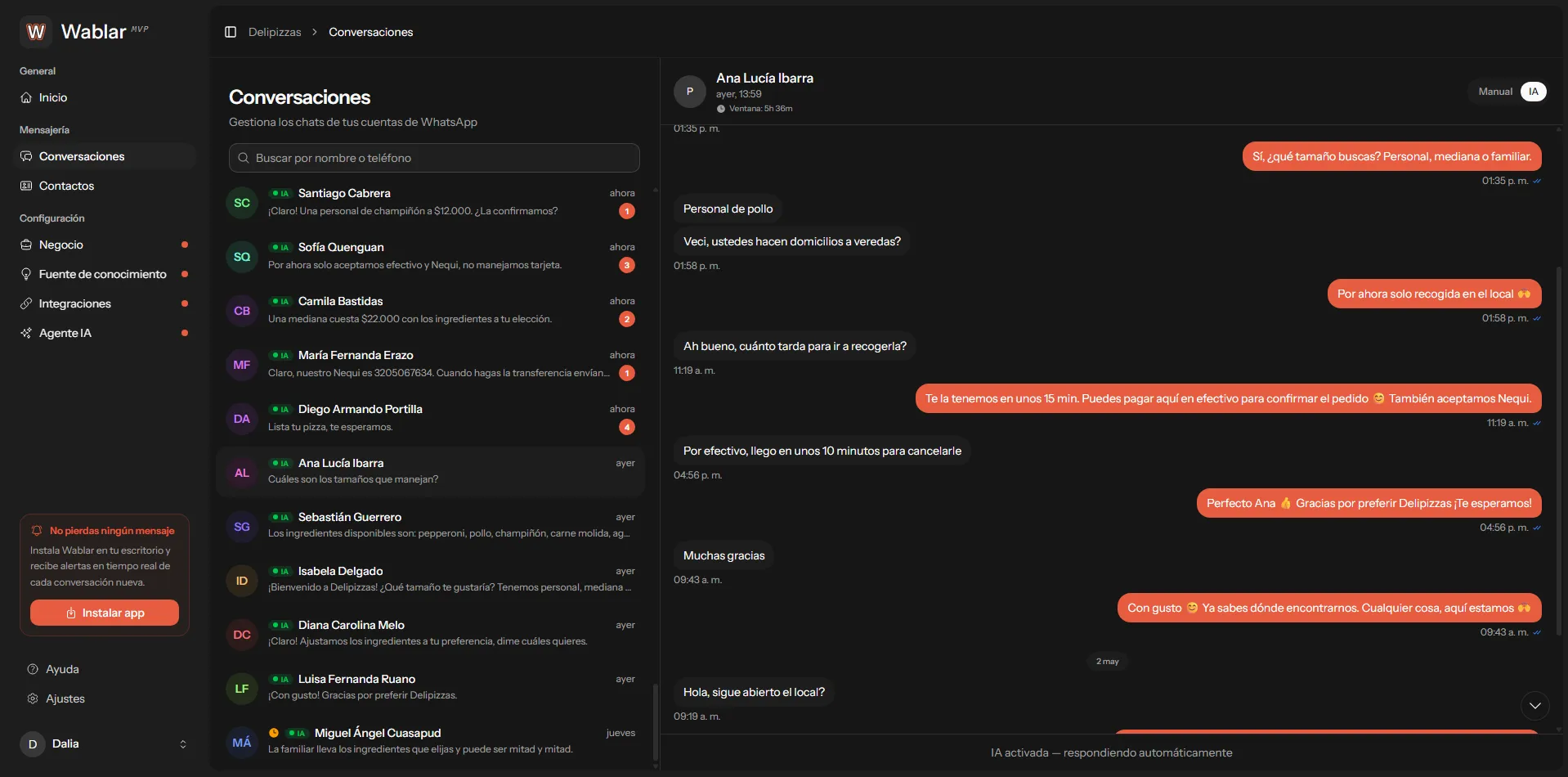Jump to latest message with down chevron
The height and width of the screenshot is (777, 1568).
click(x=1535, y=706)
